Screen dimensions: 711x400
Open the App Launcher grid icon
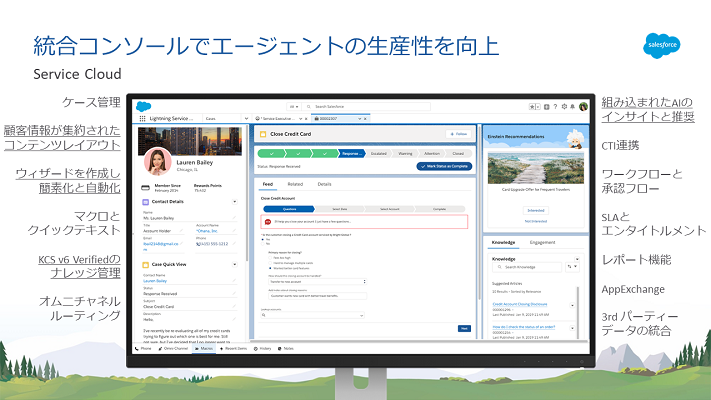[x=142, y=118]
